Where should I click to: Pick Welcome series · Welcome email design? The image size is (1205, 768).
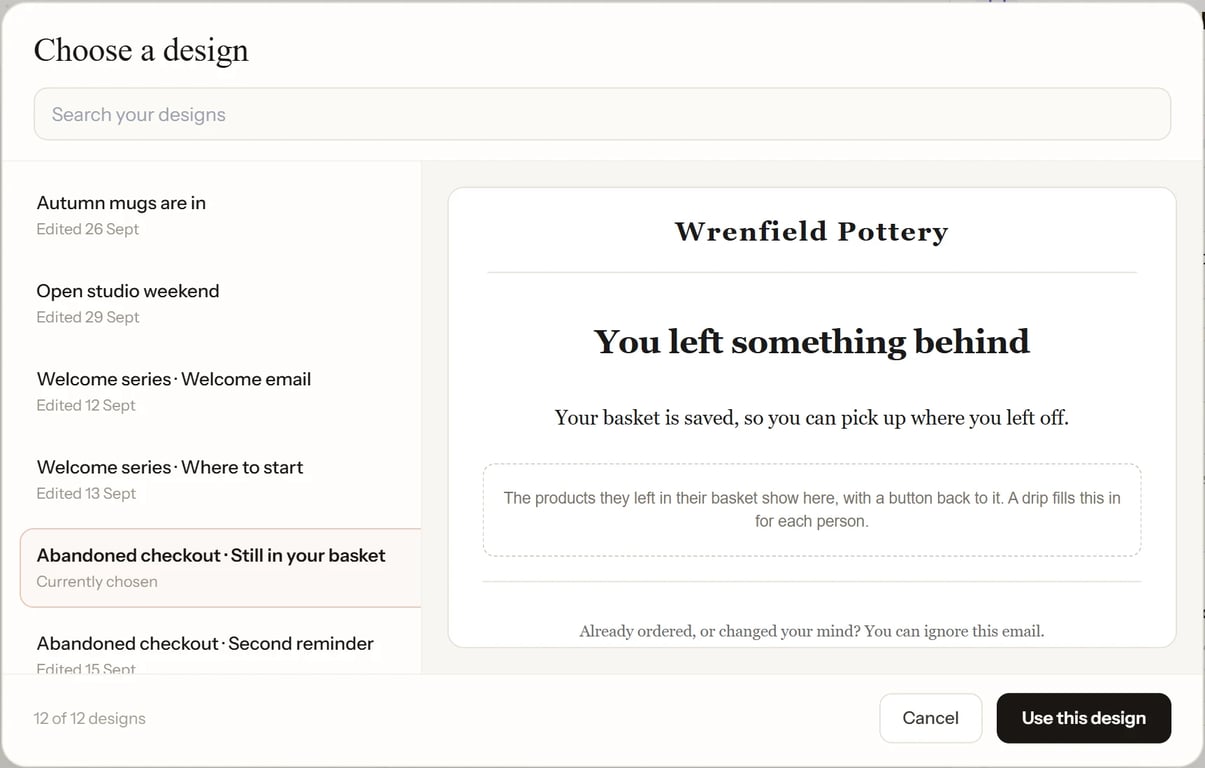[x=220, y=391]
